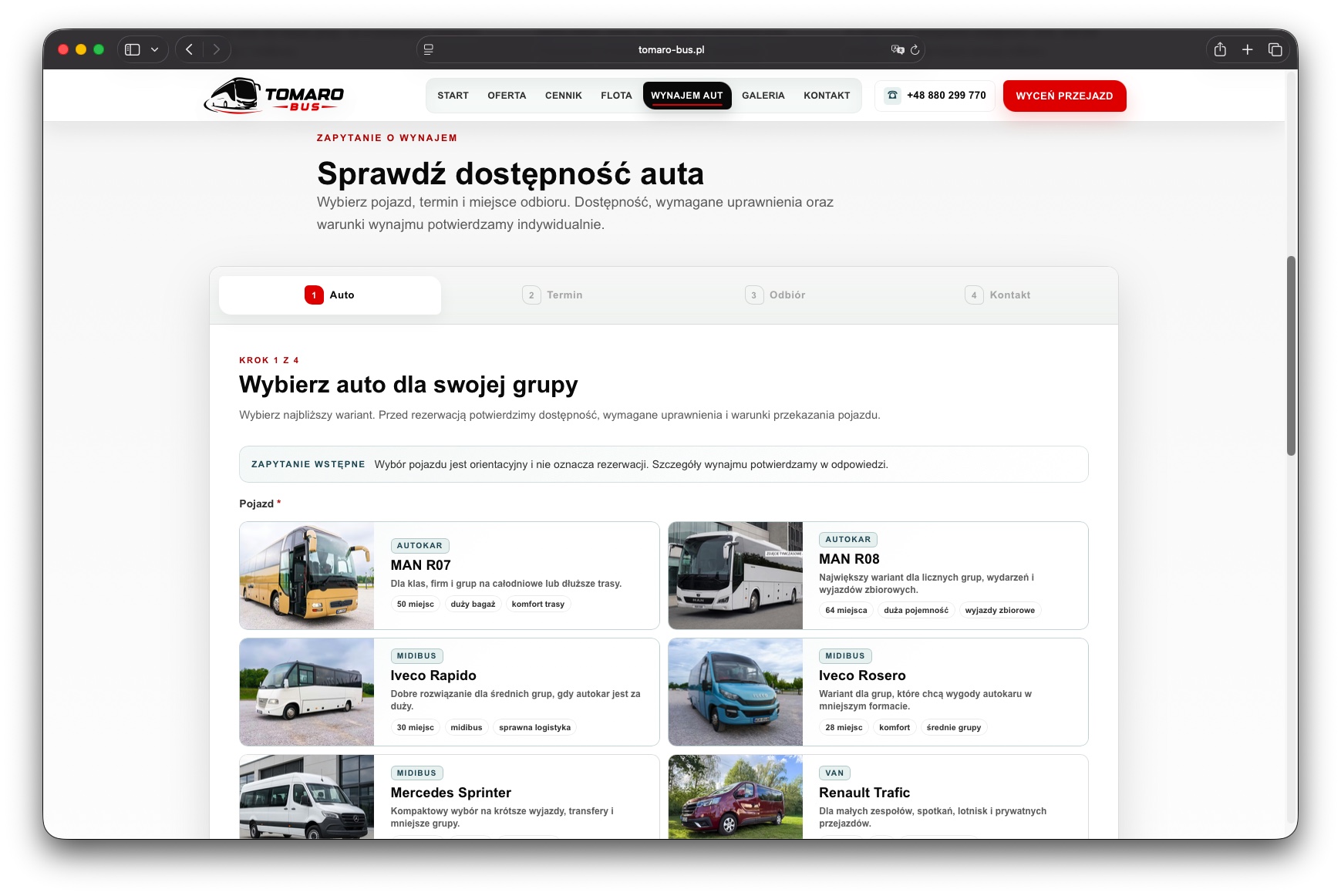Screen dimensions: 1341x896
Task: Choose the Mercedes Sprinter vehicle card
Action: 449,797
